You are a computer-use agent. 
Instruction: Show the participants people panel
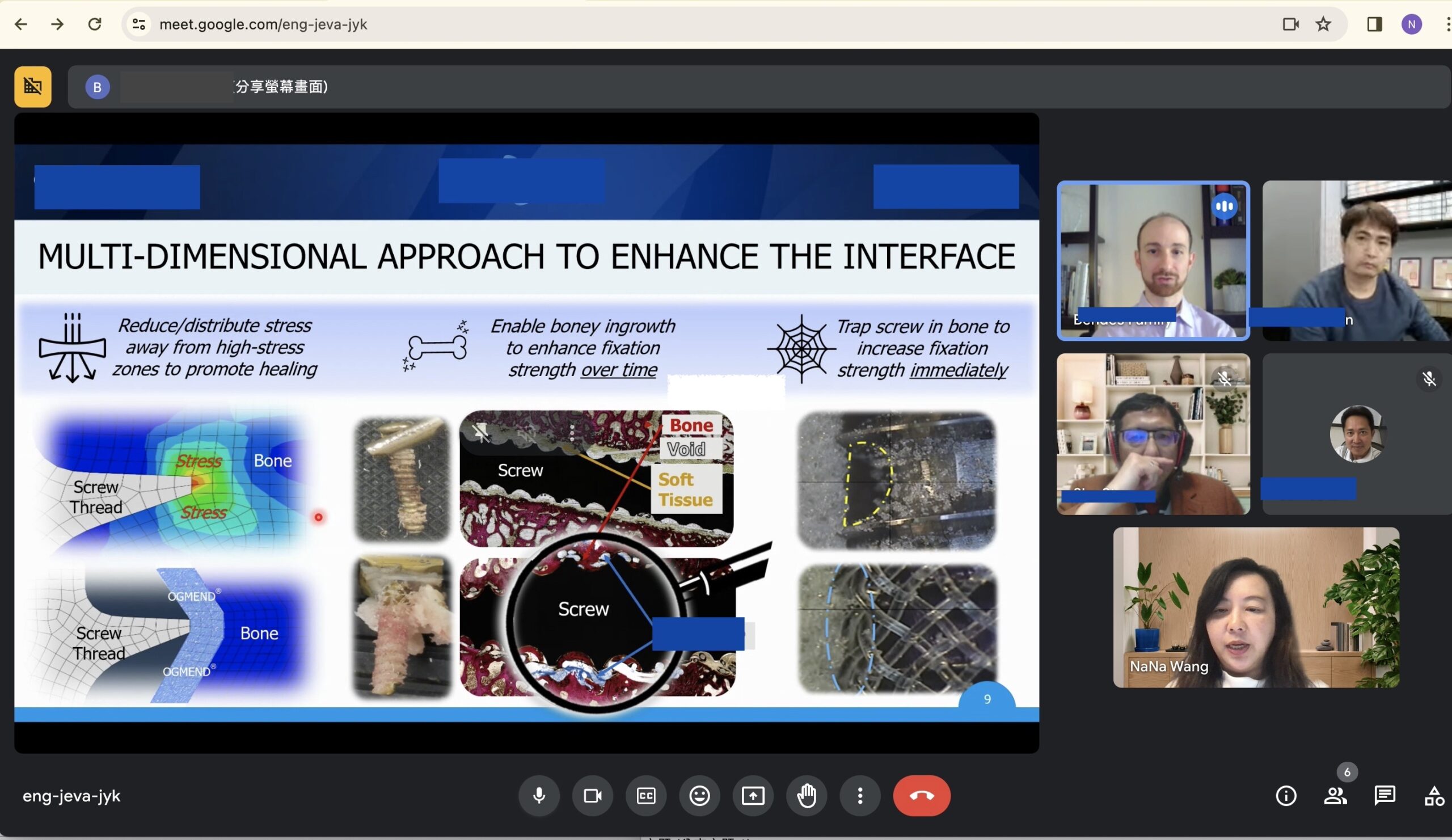[1335, 796]
